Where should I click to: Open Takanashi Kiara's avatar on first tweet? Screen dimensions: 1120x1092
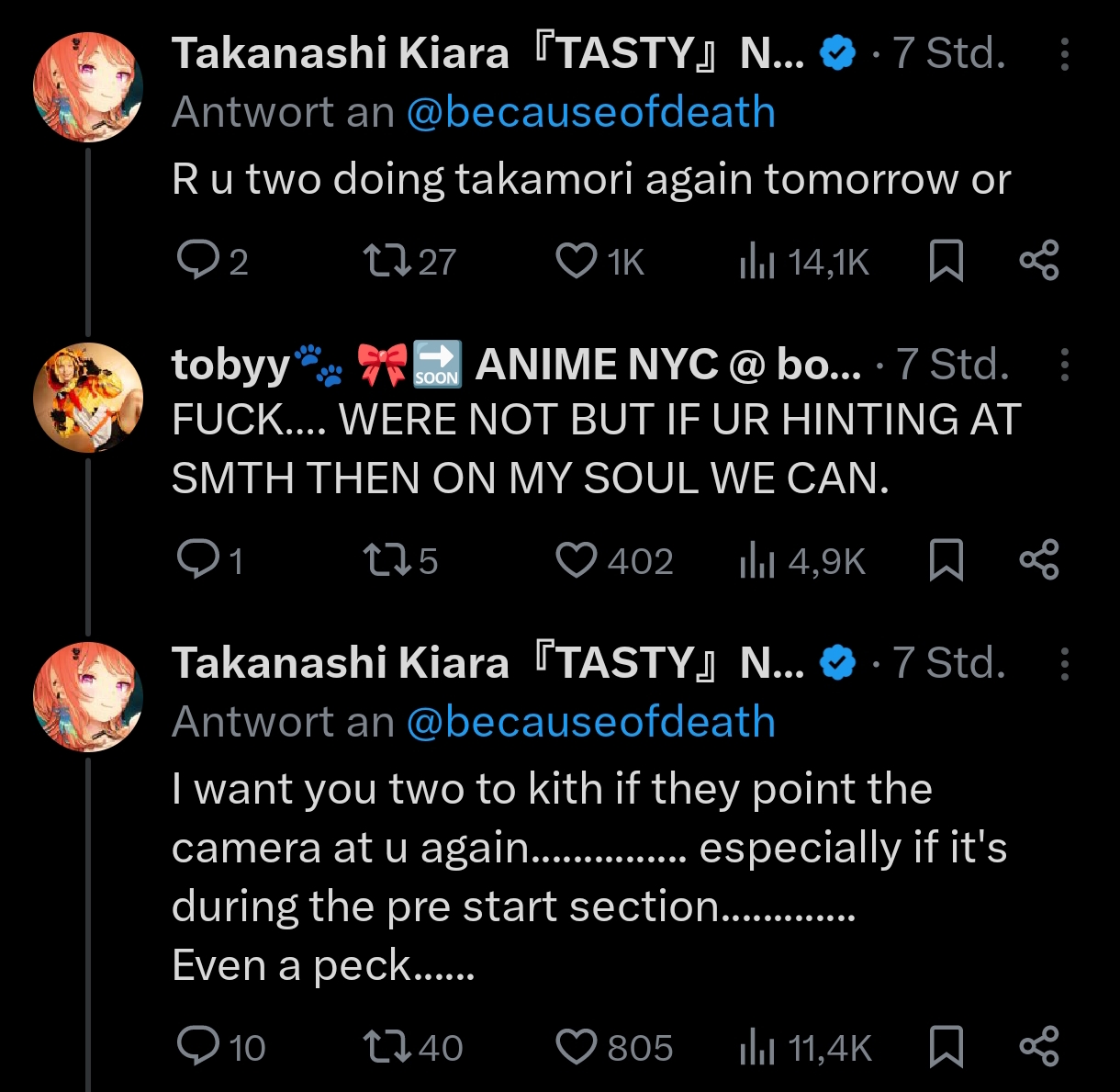coord(88,87)
